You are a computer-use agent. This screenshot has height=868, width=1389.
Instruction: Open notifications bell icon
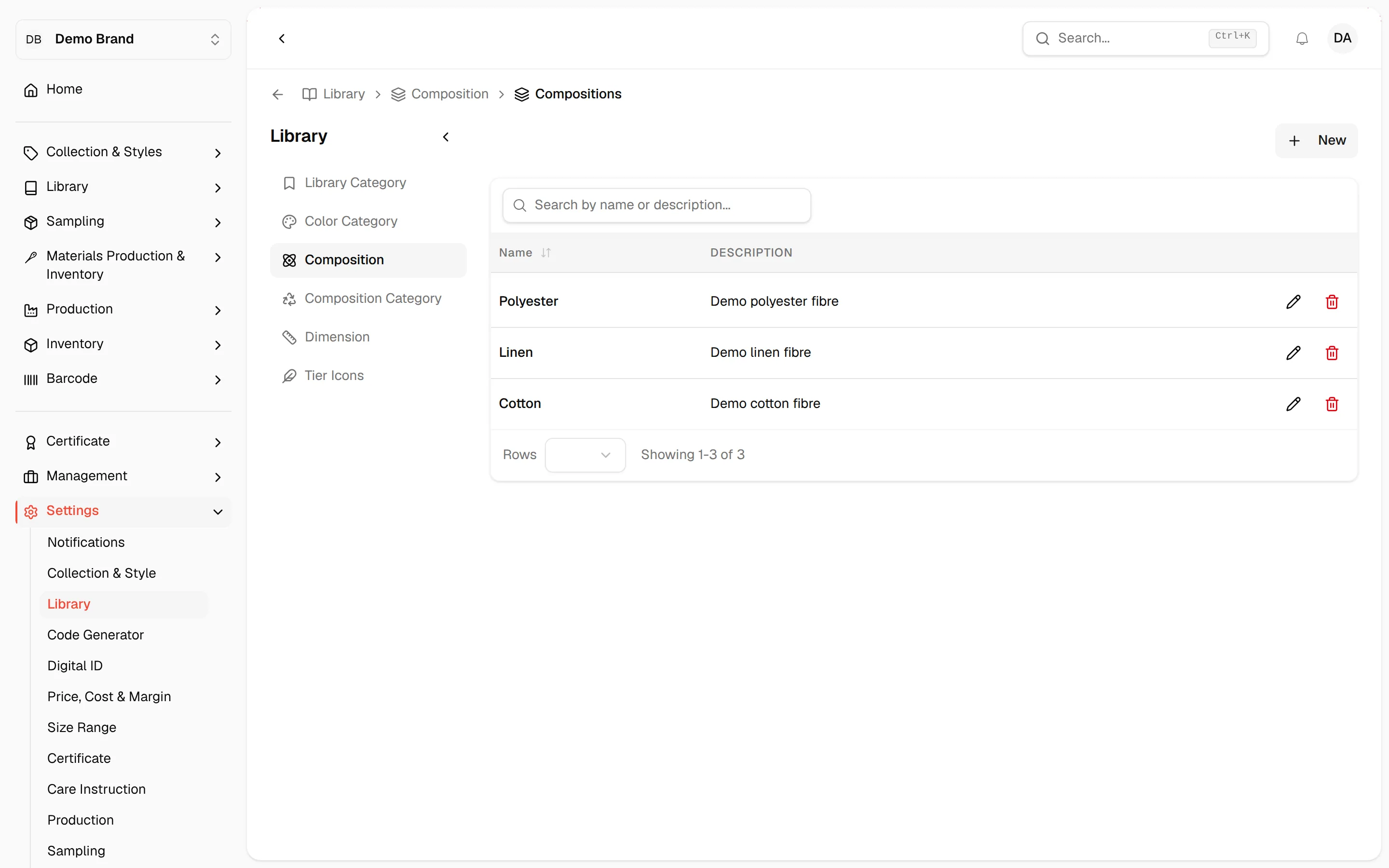(1302, 39)
